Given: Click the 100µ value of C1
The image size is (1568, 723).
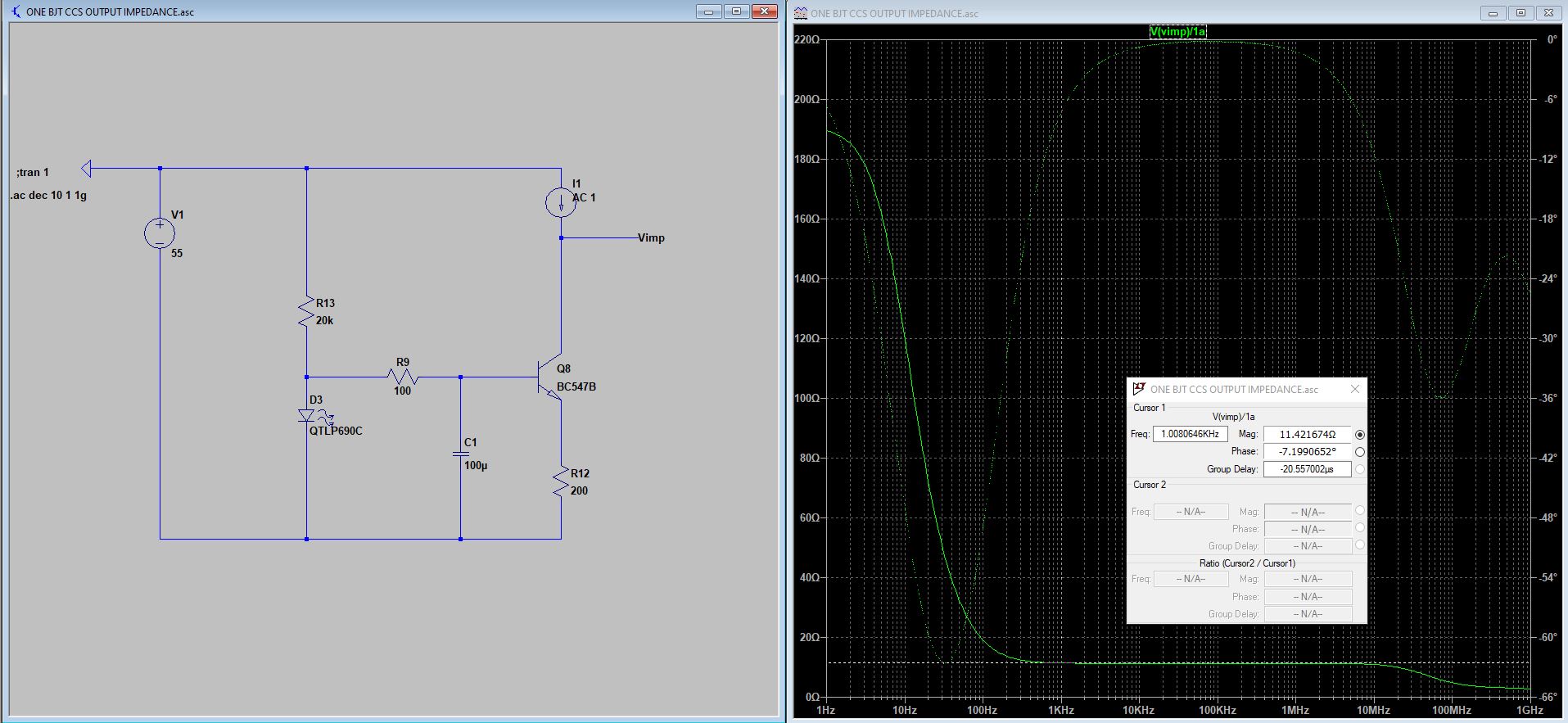Looking at the screenshot, I should pos(476,466).
